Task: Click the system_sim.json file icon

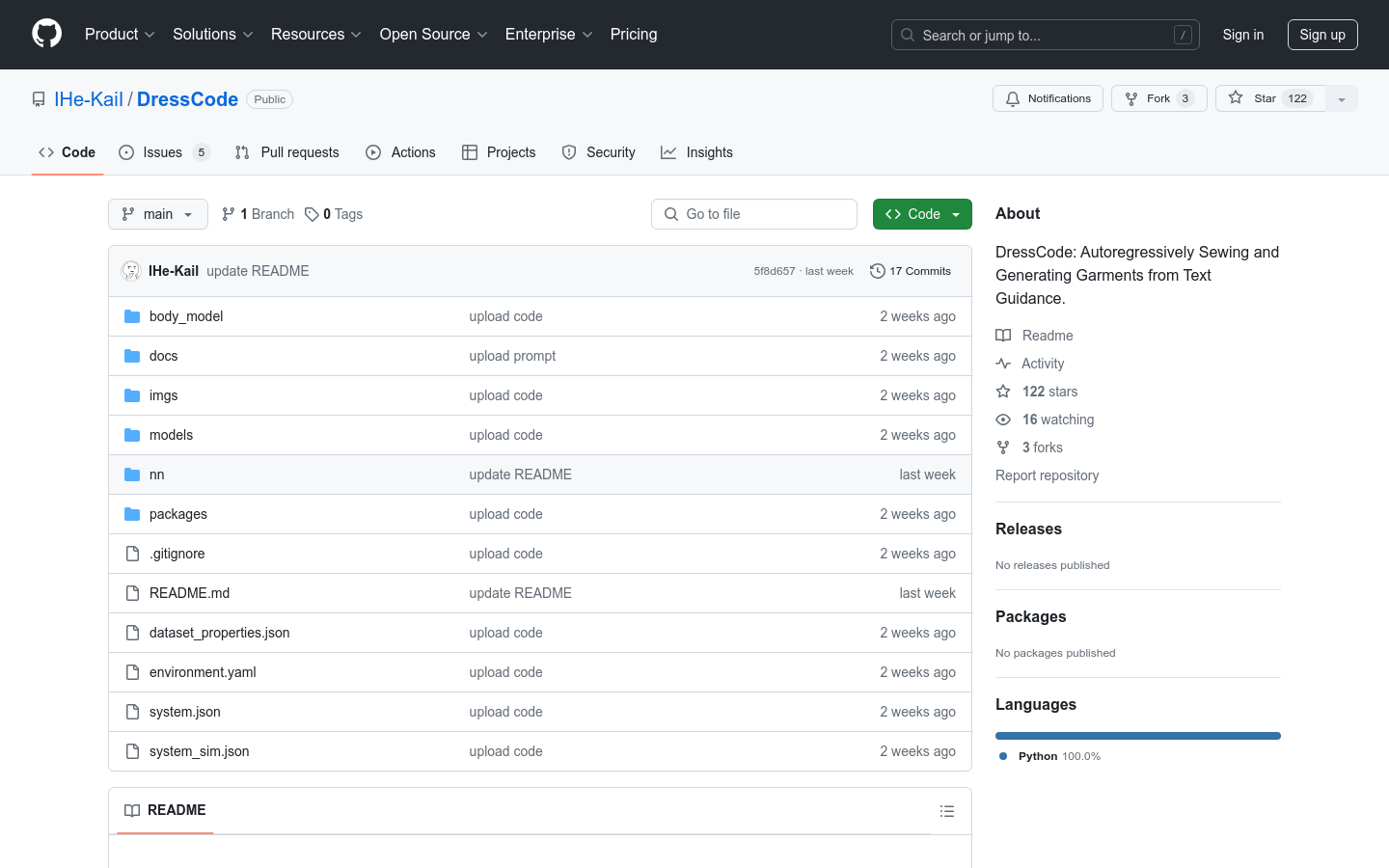Action: pos(132,751)
